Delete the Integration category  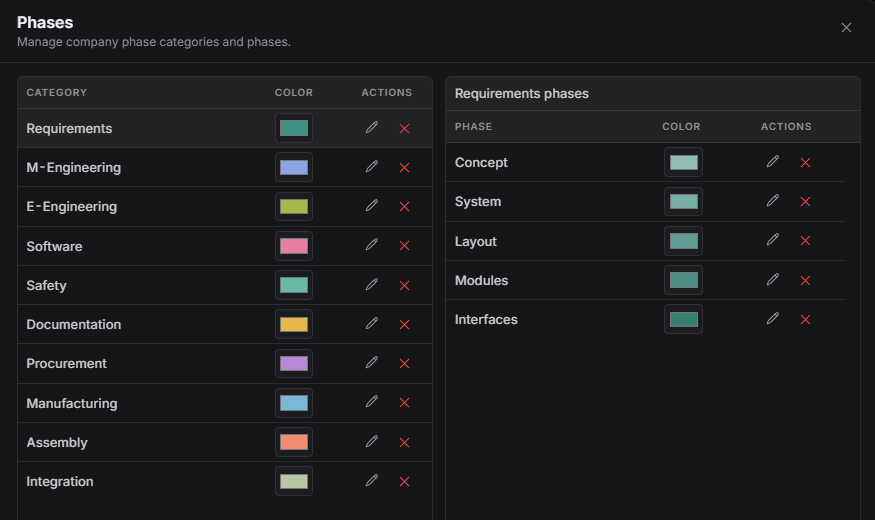pos(405,482)
